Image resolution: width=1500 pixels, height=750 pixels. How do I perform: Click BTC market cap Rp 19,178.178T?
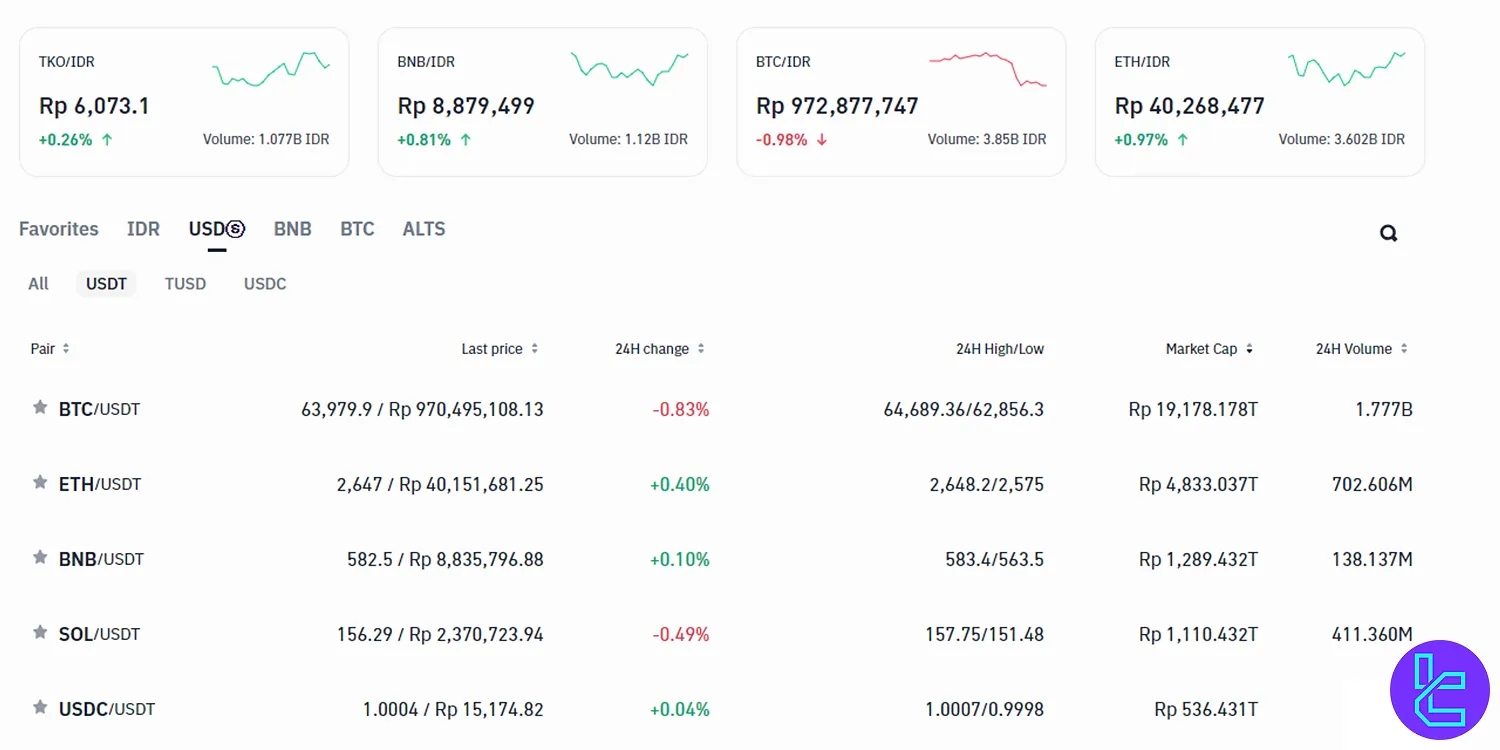(x=1193, y=409)
